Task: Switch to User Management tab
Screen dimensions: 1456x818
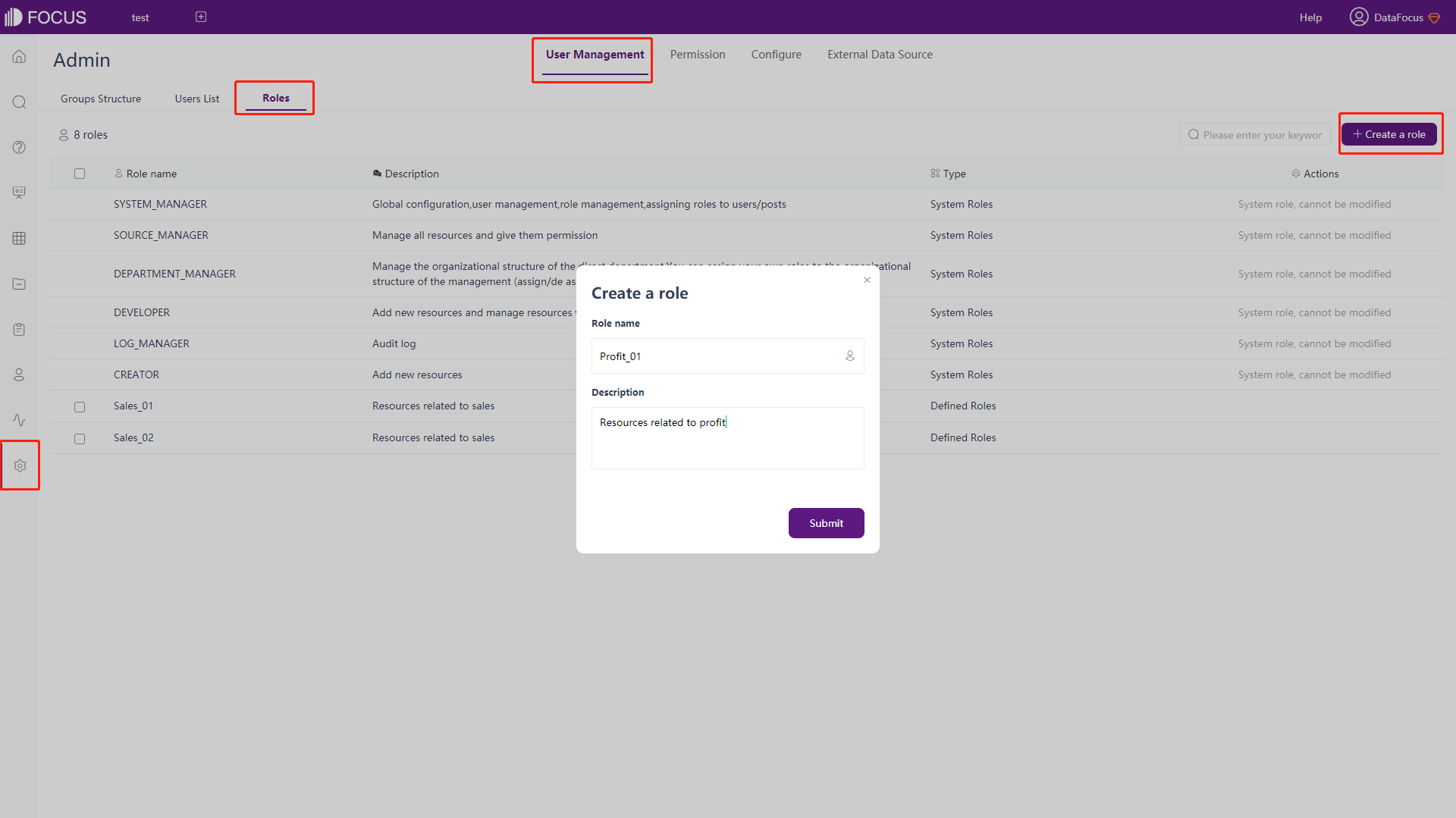Action: (x=595, y=55)
